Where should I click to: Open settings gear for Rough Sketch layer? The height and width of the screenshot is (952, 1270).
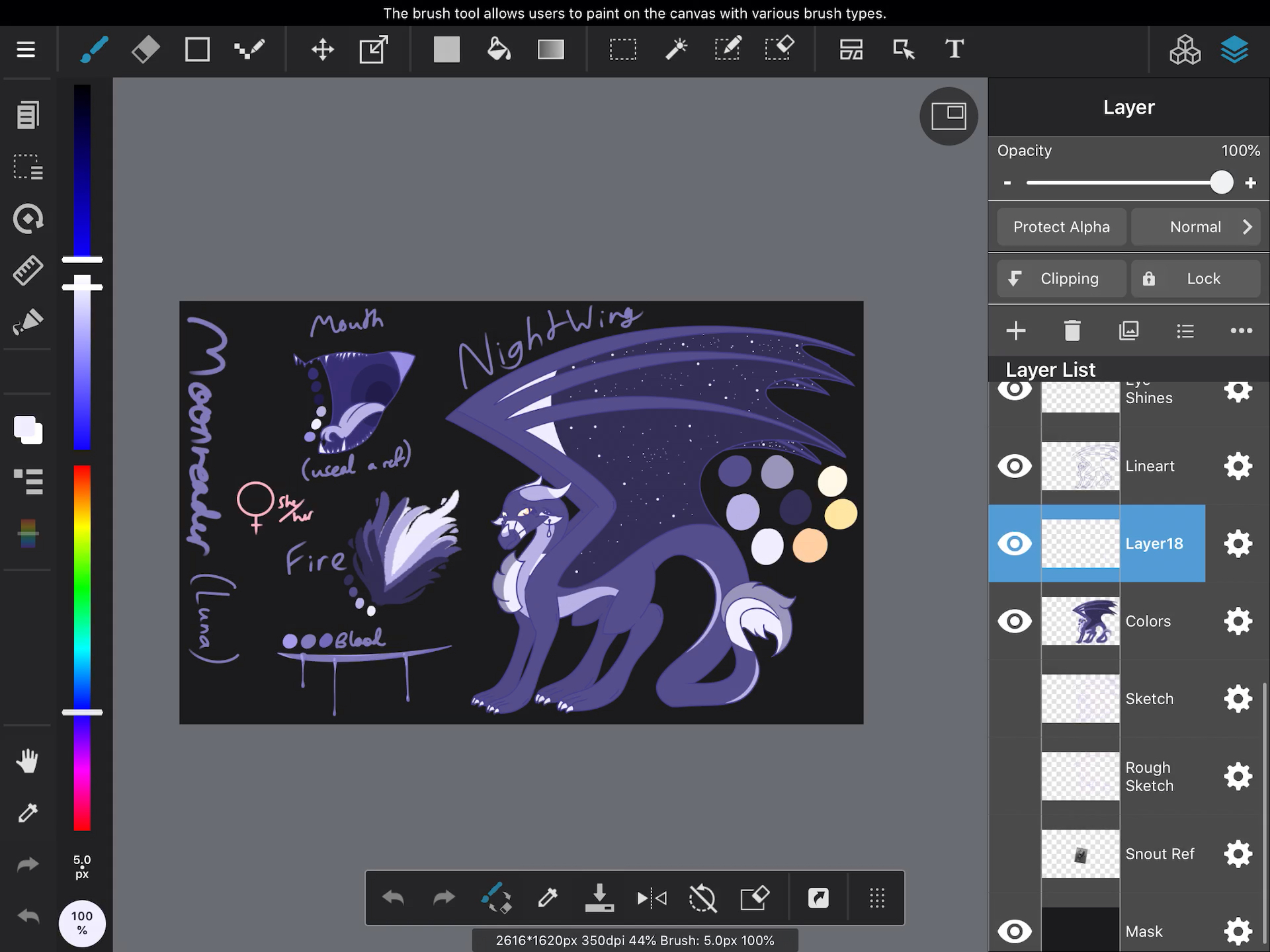click(1238, 776)
